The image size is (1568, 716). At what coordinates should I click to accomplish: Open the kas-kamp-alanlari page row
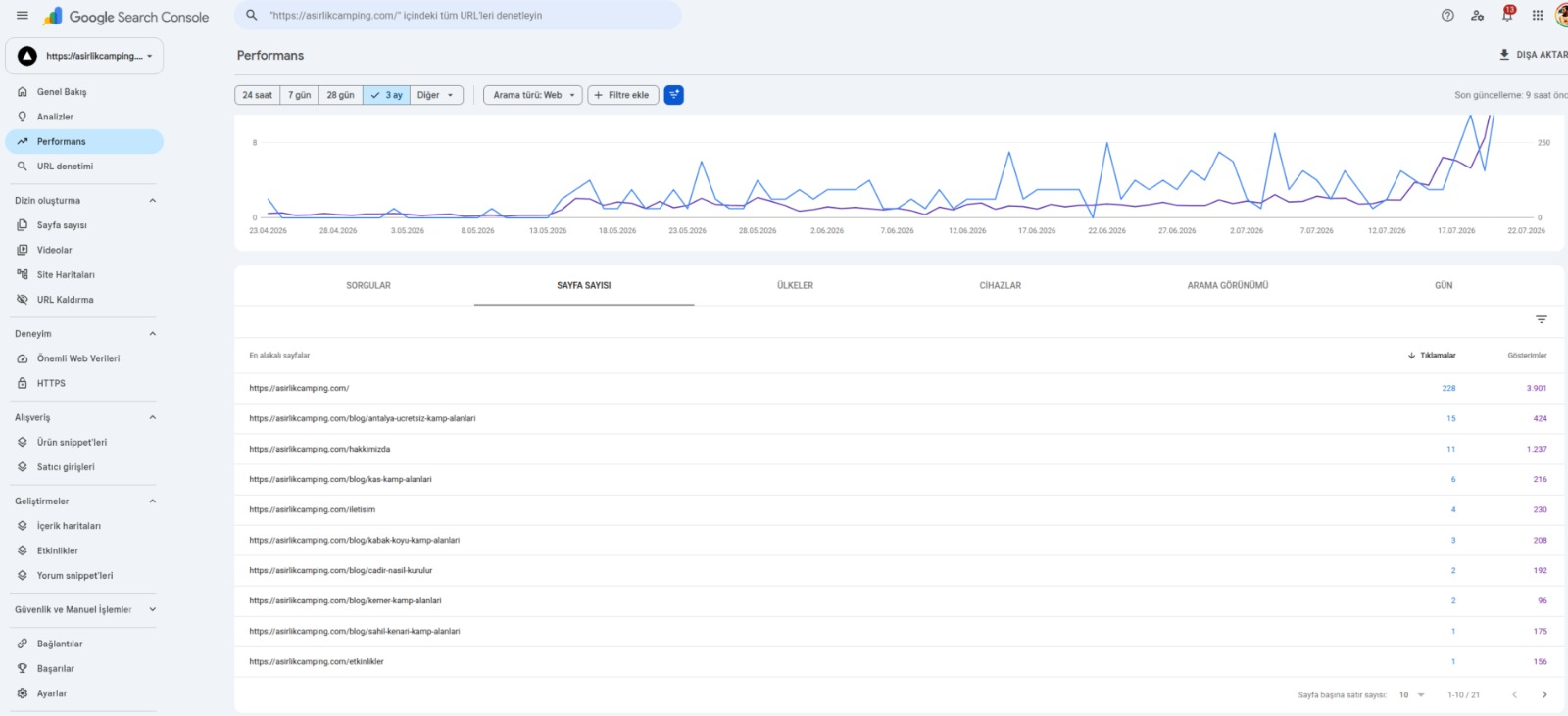pyautogui.click(x=899, y=480)
